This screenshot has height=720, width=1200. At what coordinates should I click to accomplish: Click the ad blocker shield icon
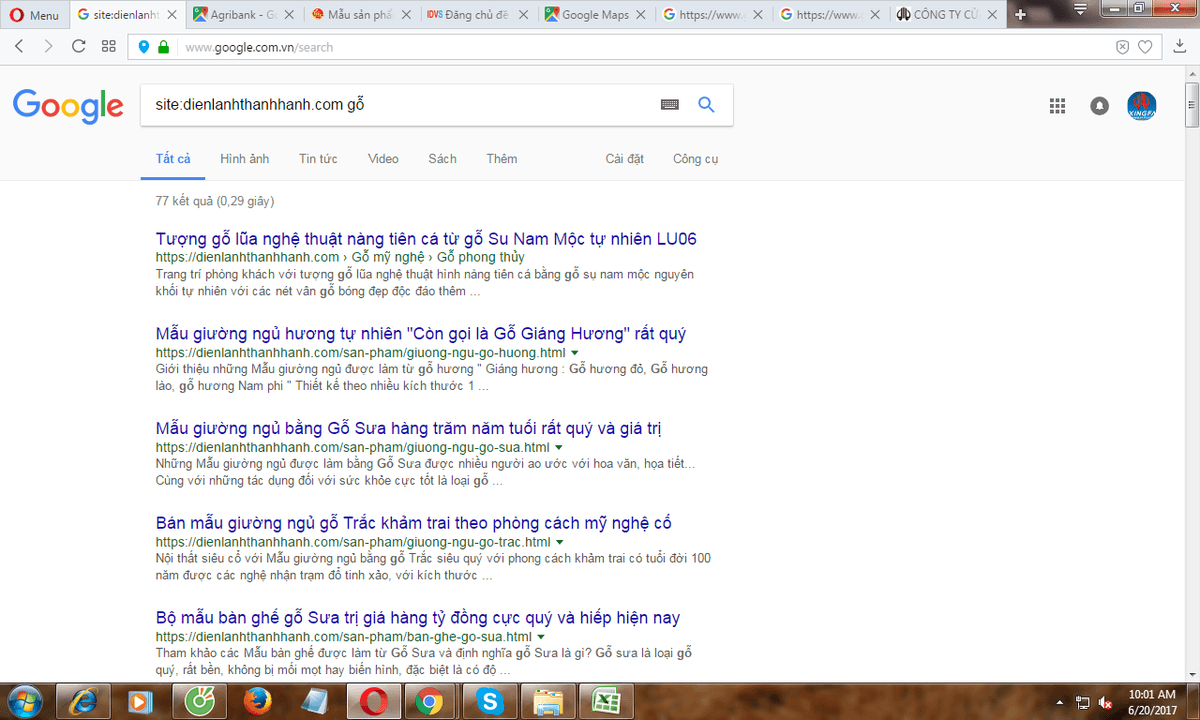pyautogui.click(x=1123, y=47)
